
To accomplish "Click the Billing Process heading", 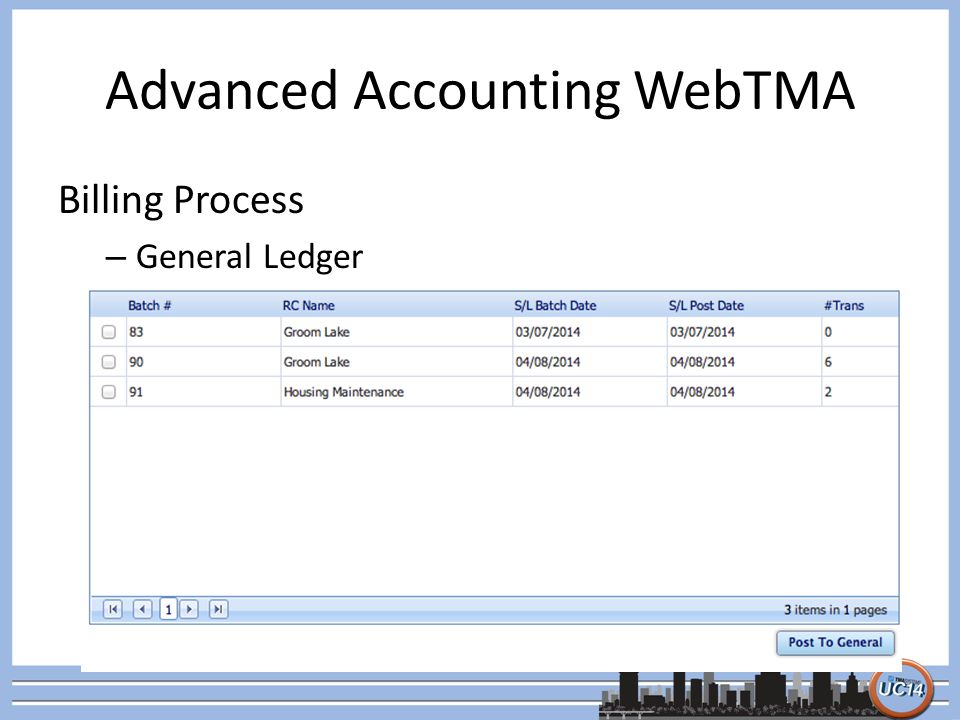I will [x=181, y=200].
